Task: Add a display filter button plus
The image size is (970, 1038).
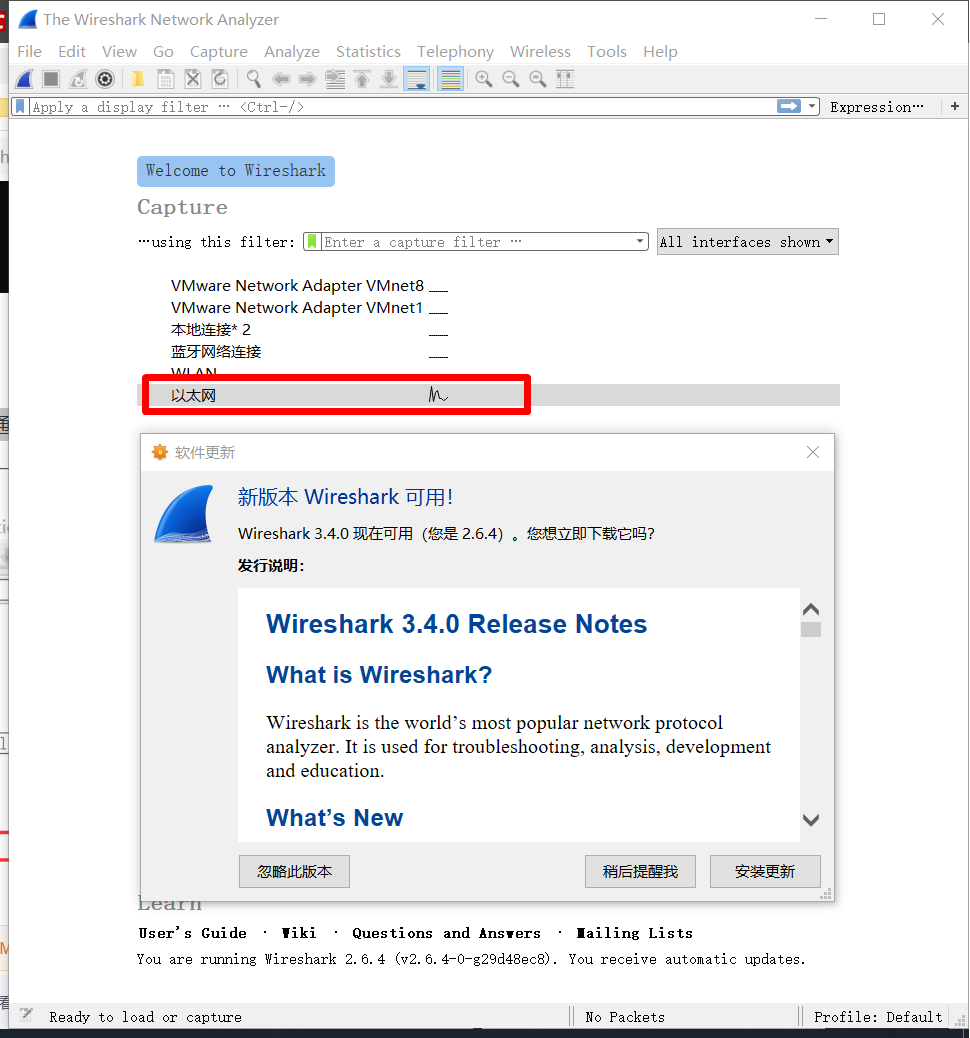Action: point(955,106)
